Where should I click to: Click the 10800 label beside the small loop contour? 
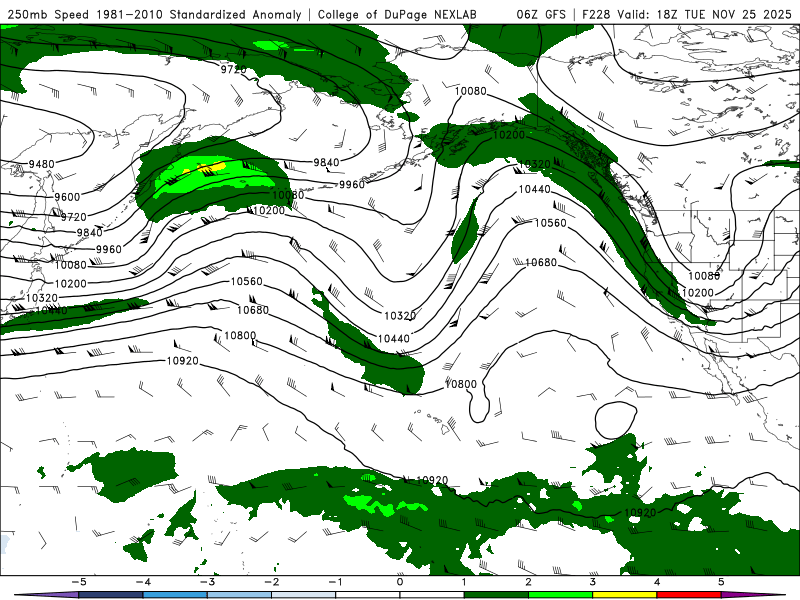click(x=461, y=384)
